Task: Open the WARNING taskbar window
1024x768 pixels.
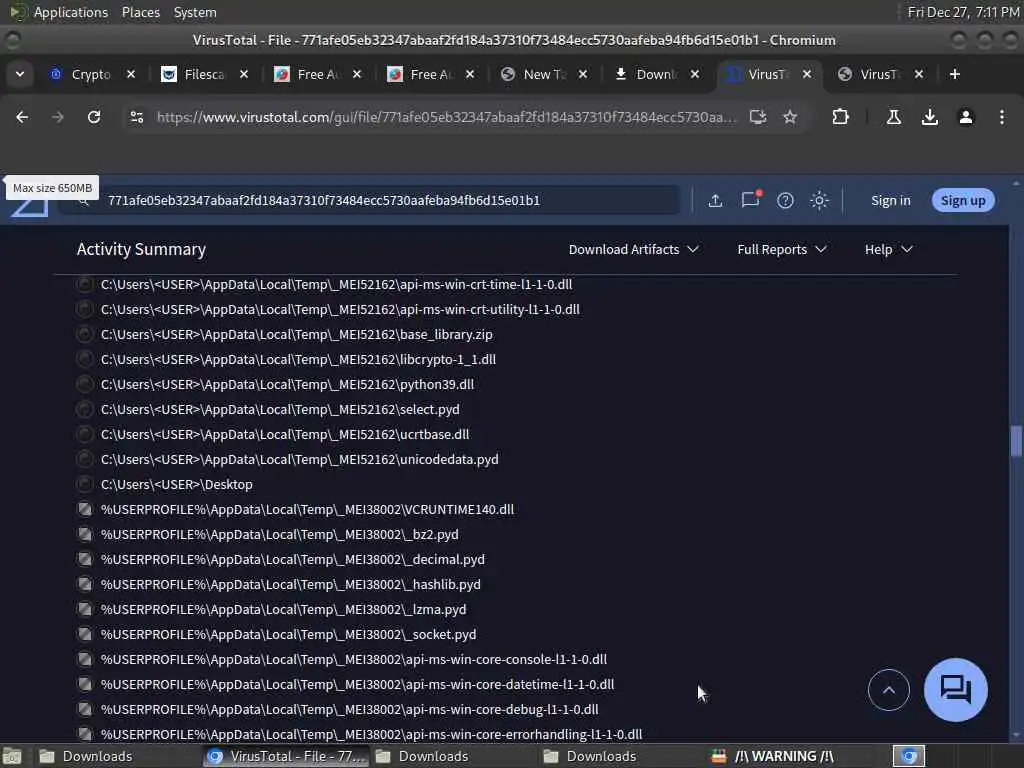Action: click(x=773, y=756)
